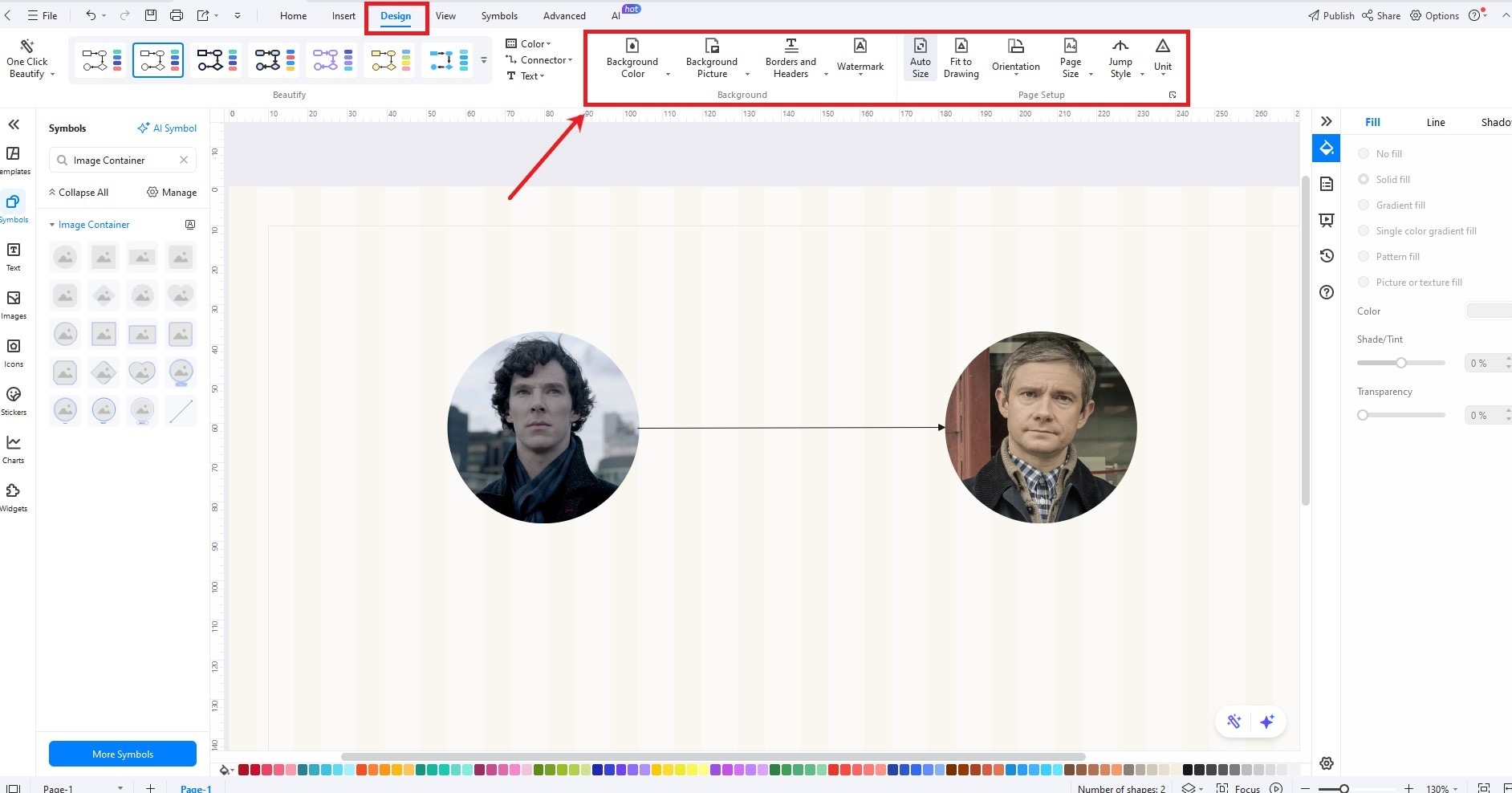
Task: Open Page Setup dialog launcher
Action: 1173,95
